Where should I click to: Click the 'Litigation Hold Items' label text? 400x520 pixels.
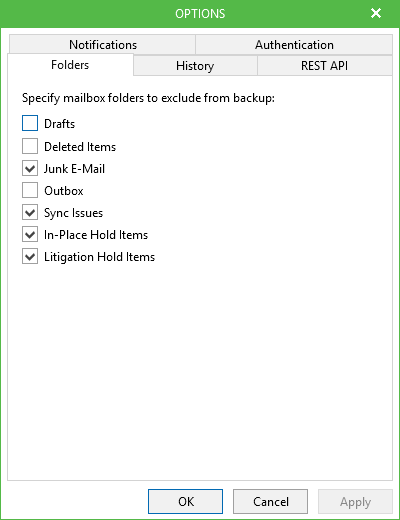pos(99,257)
